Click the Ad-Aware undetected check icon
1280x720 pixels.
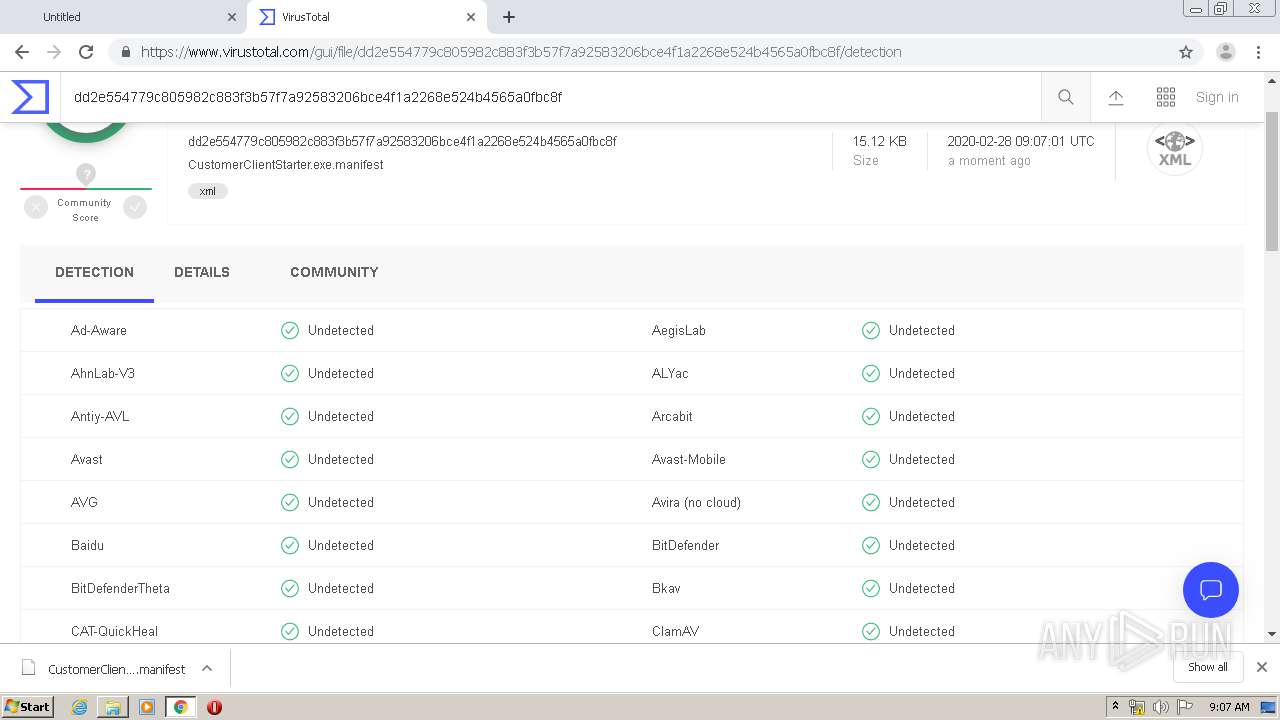290,330
